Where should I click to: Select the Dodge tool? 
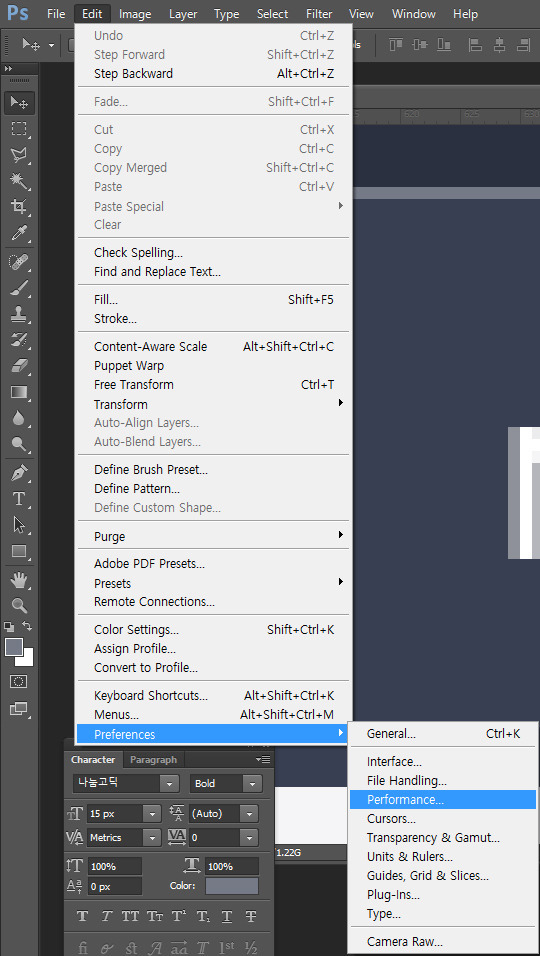click(19, 444)
